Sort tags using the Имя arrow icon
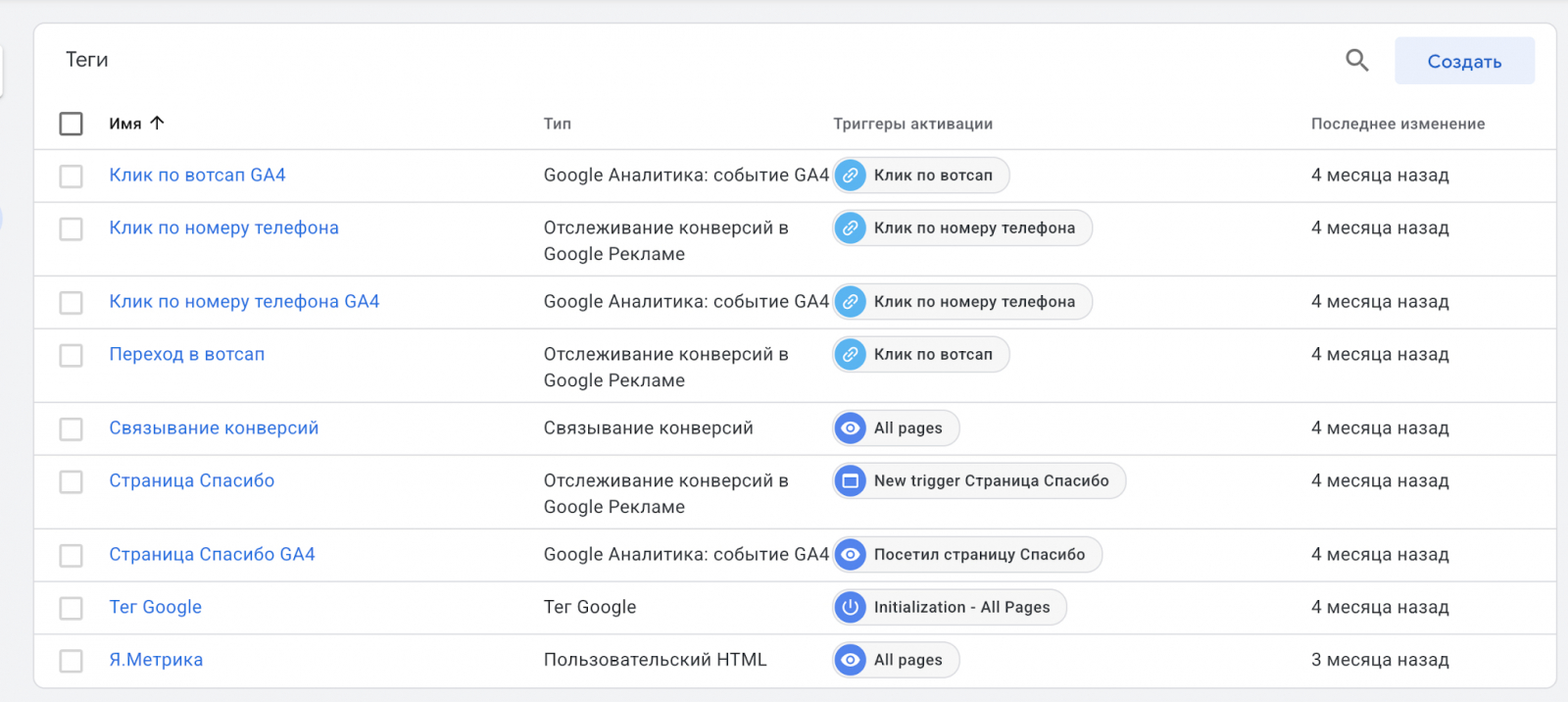 pyautogui.click(x=158, y=124)
